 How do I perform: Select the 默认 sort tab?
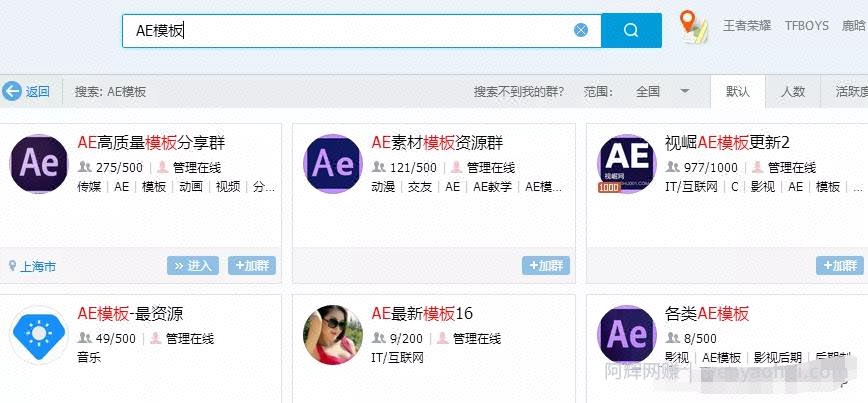737,92
